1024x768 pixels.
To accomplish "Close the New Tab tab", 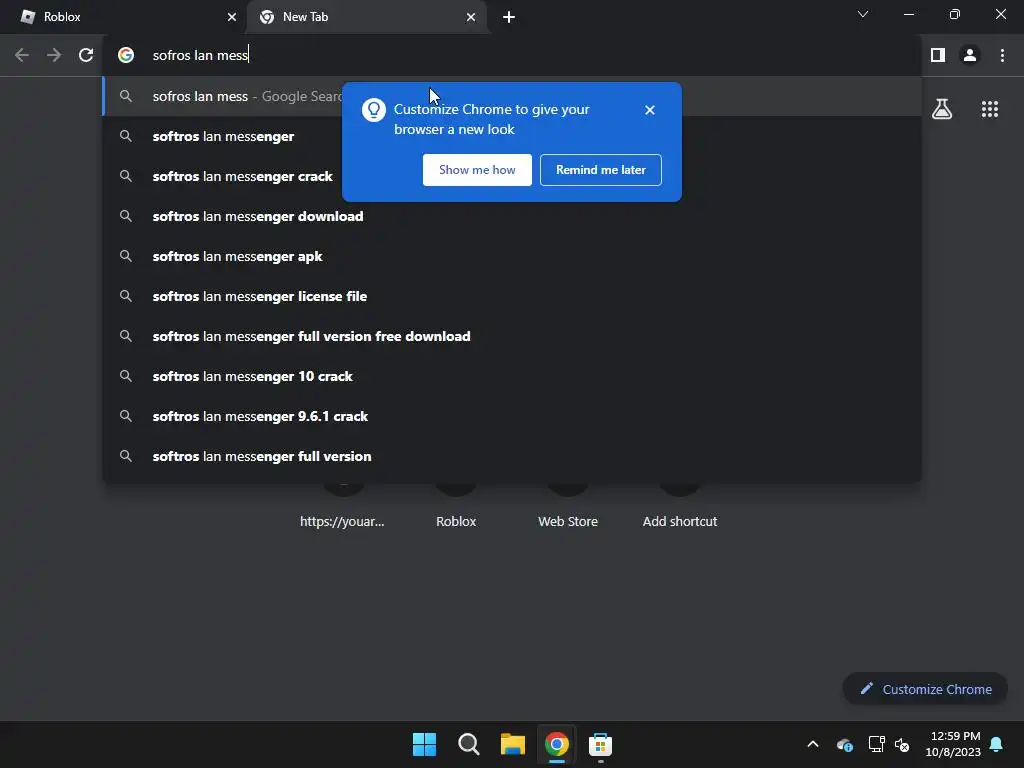I will coord(471,17).
